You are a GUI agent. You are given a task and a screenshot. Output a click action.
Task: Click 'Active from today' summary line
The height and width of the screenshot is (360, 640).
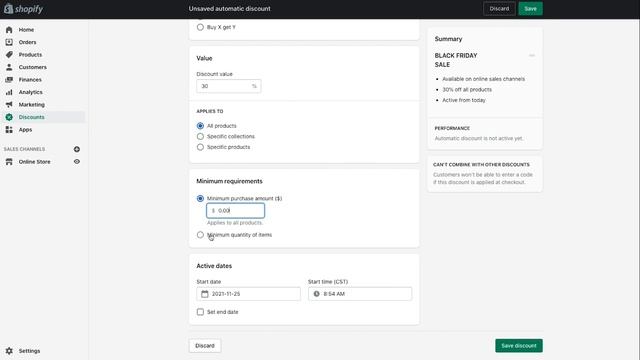(x=464, y=100)
